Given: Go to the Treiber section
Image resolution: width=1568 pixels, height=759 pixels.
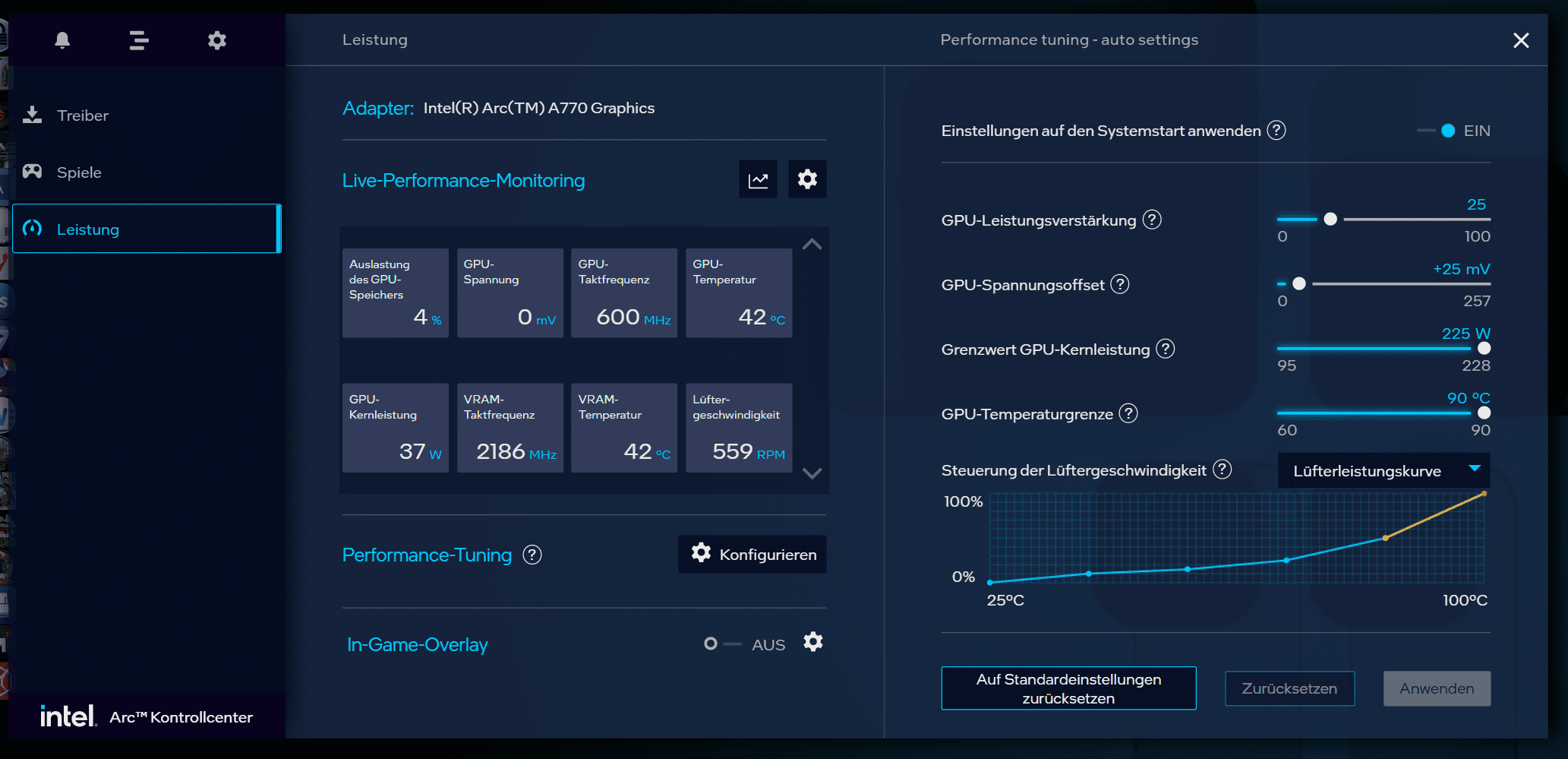Looking at the screenshot, I should click(x=147, y=115).
